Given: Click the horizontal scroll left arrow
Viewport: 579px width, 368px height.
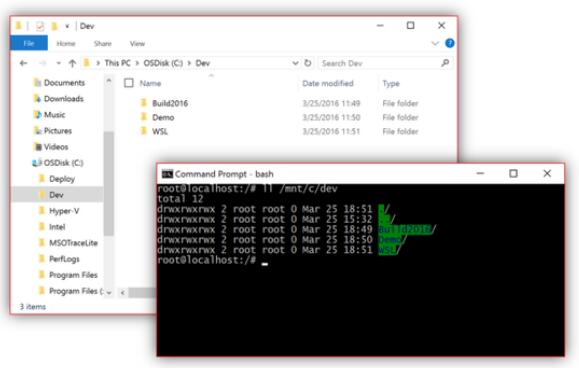Looking at the screenshot, I should [123, 293].
